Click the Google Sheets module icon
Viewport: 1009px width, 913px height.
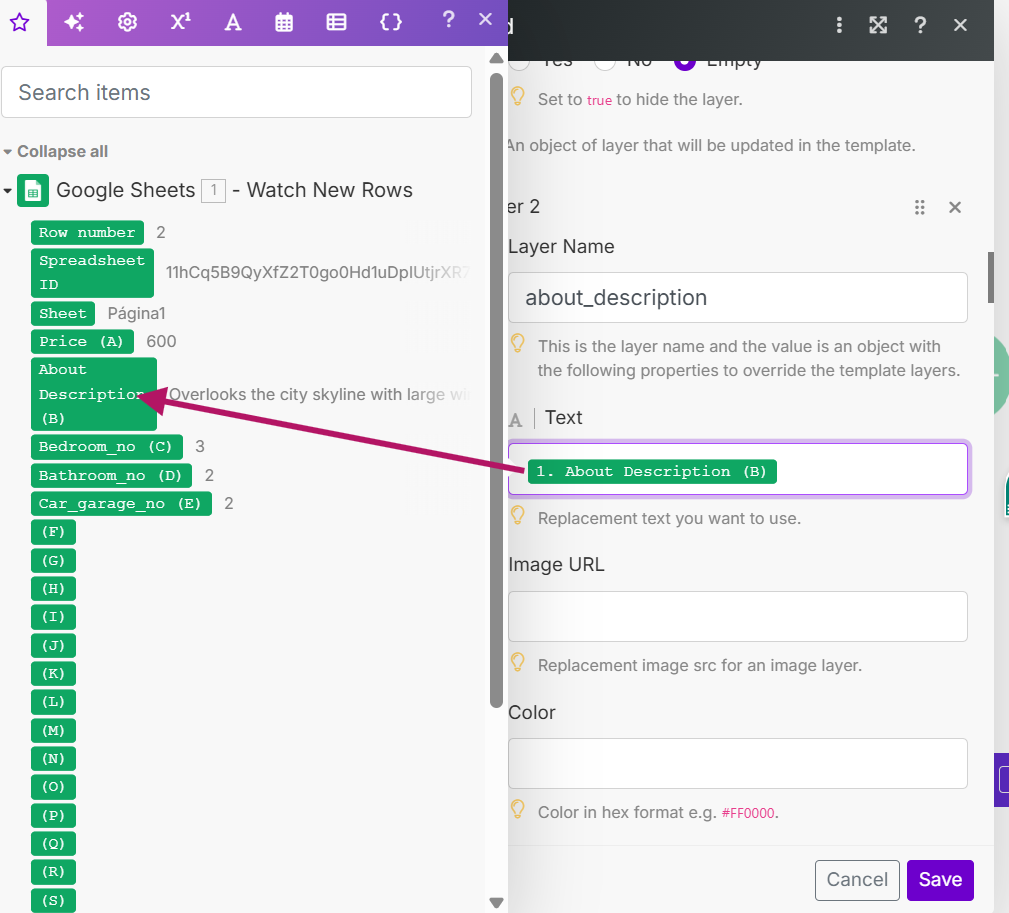click(33, 190)
